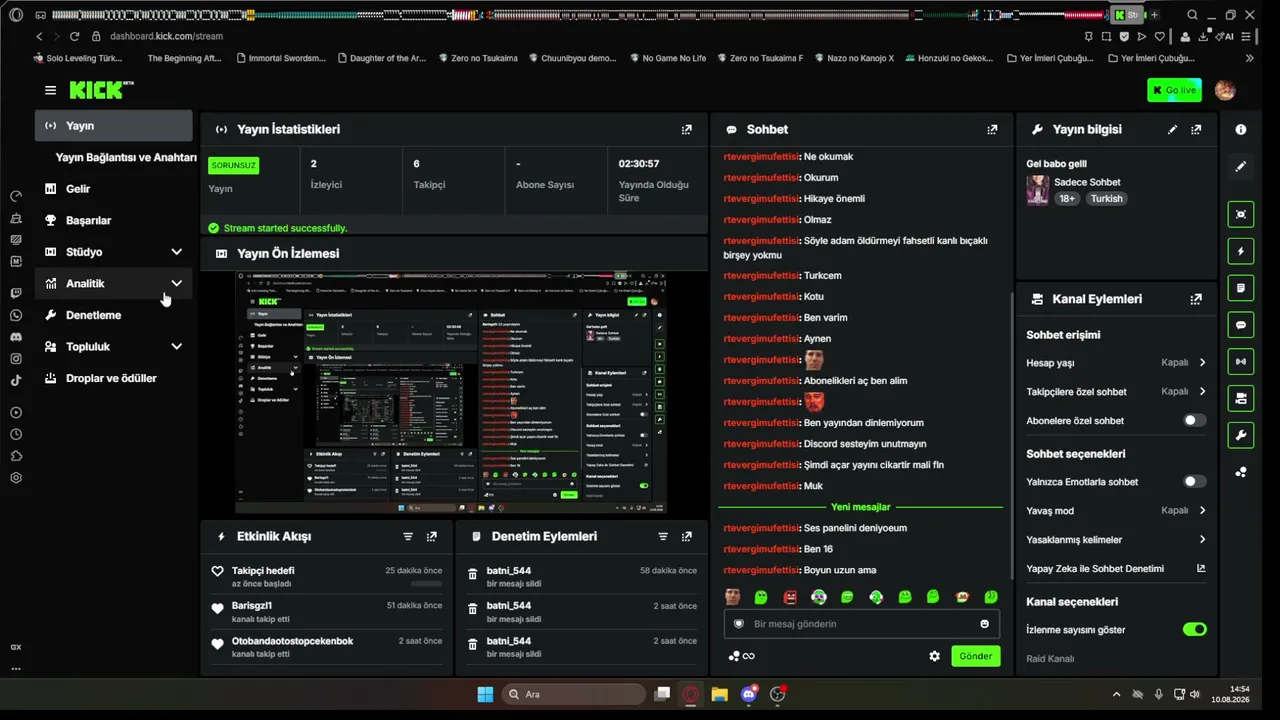Open the emoji picker in the message box
Image resolution: width=1280 pixels, height=720 pixels.
pyautogui.click(x=984, y=624)
